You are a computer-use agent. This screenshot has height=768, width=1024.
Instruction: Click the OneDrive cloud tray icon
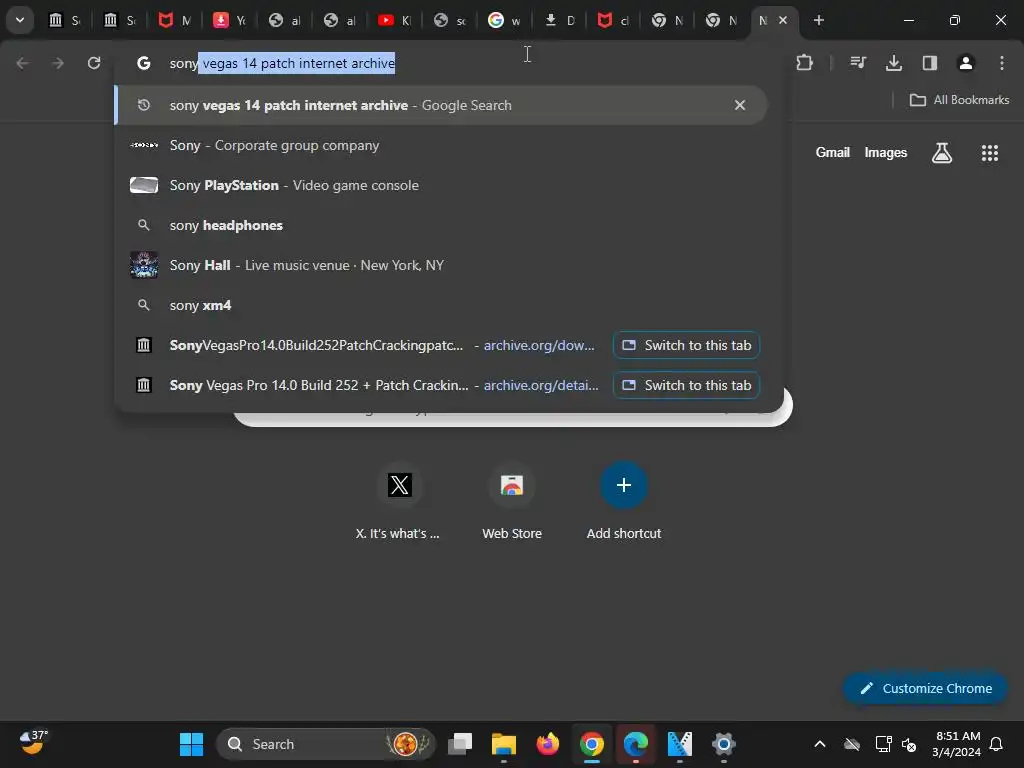[x=852, y=744]
